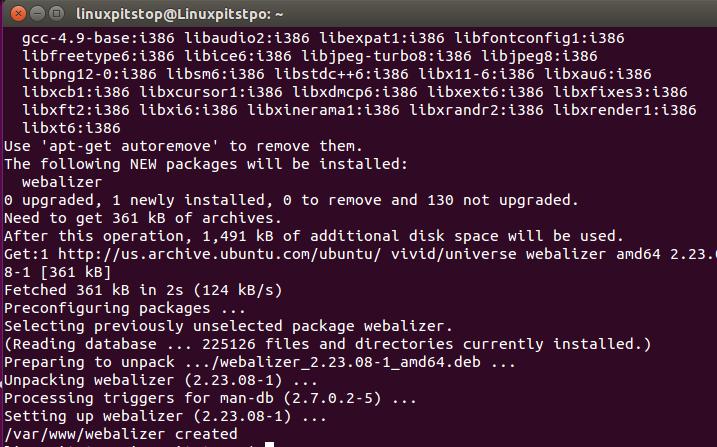Click the indented 'webalizer' package name line

tap(62, 182)
